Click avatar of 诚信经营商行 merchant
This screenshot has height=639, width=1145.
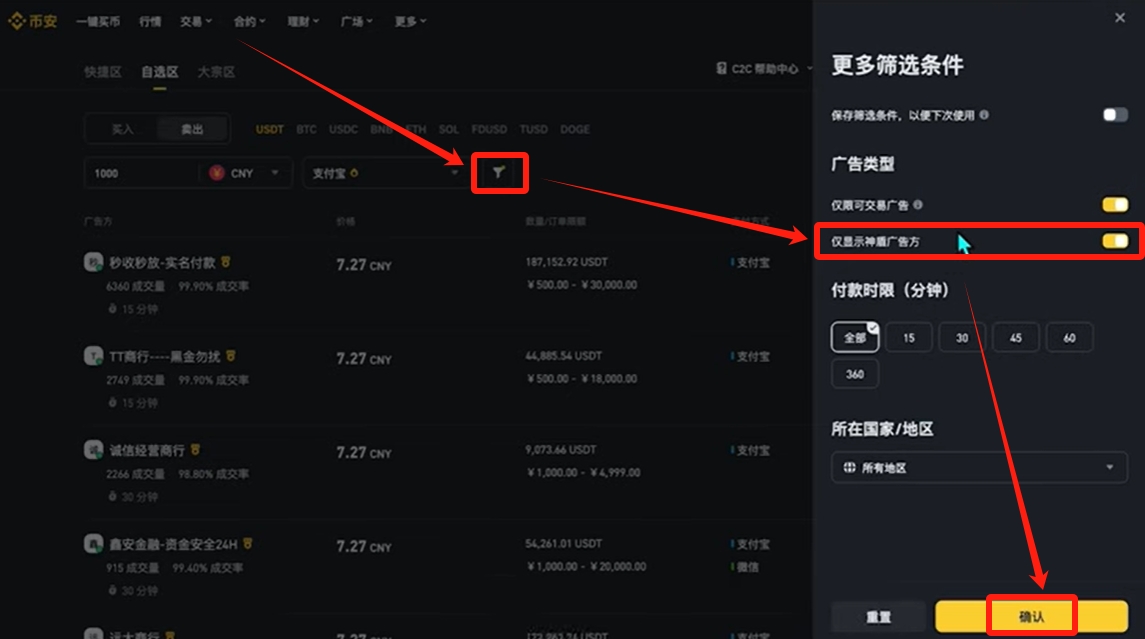(x=93, y=450)
